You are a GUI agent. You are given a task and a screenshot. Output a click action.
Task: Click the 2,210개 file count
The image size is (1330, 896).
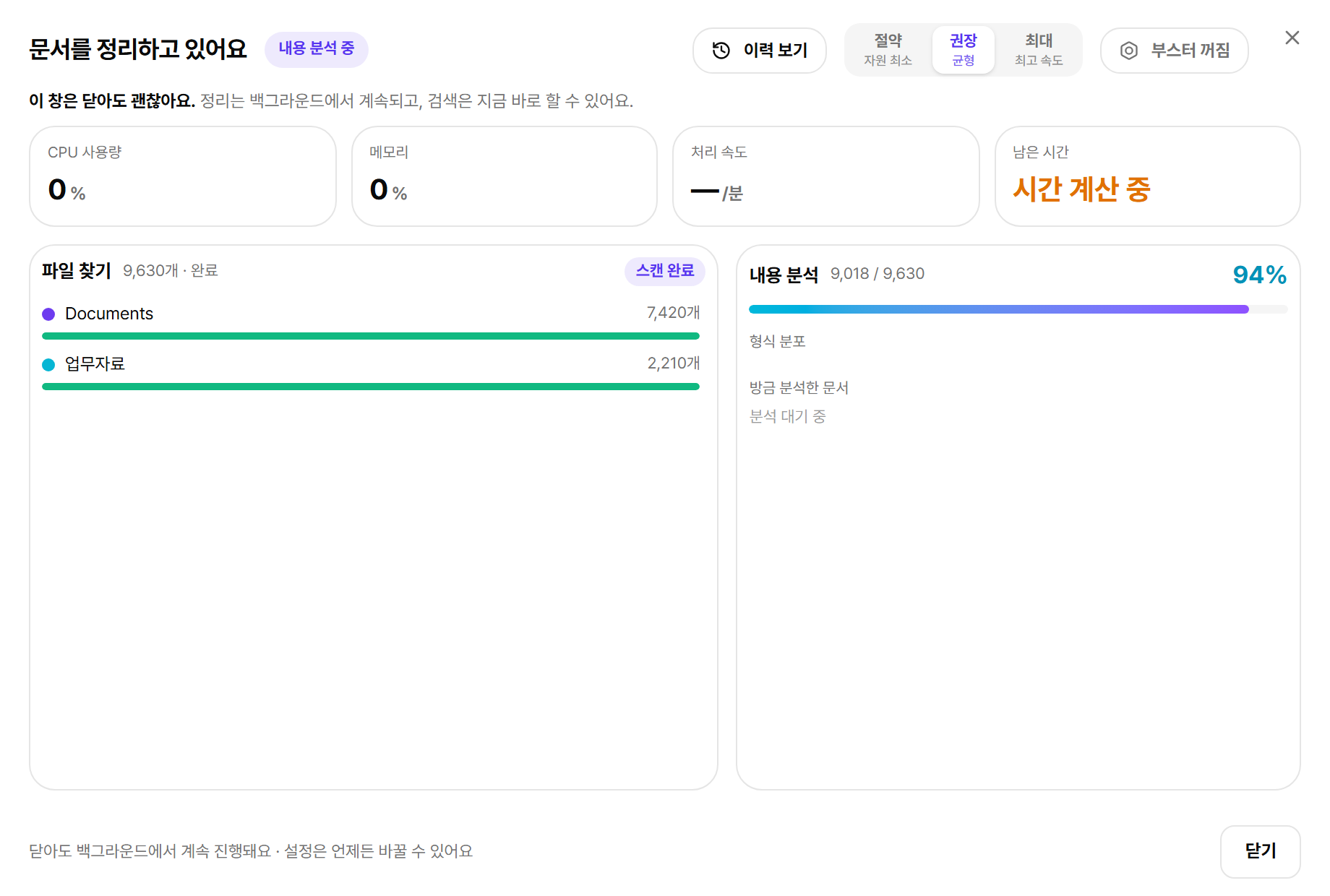click(x=673, y=363)
